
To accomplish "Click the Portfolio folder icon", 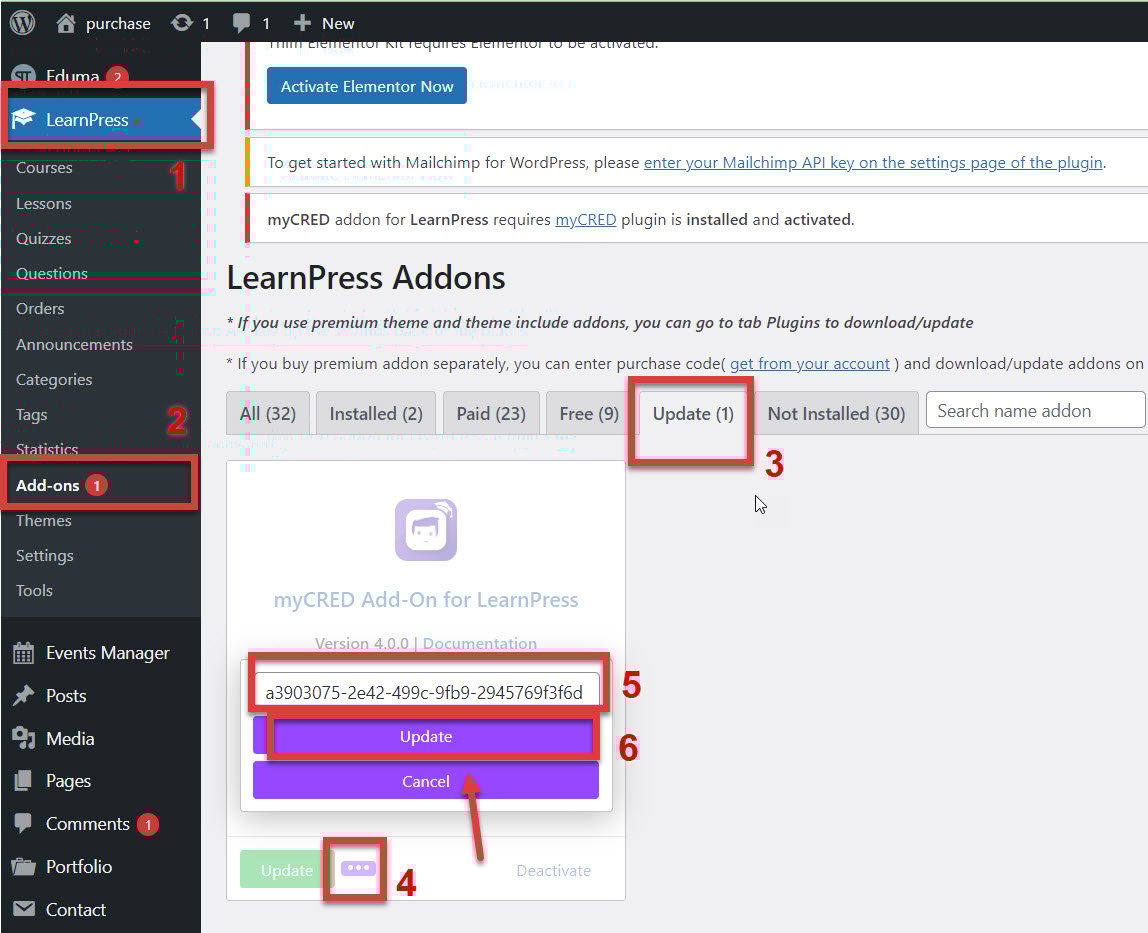I will (23, 866).
